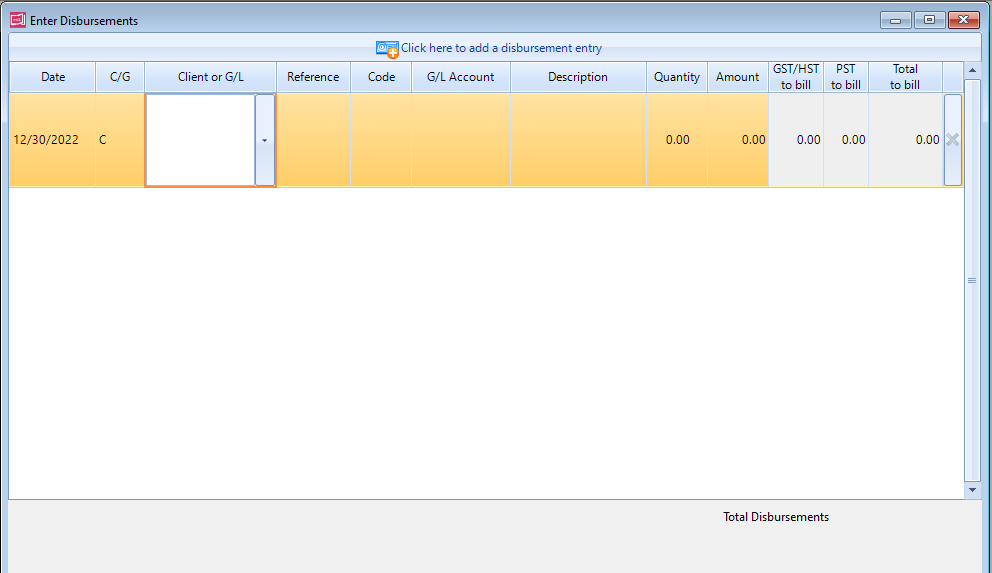
Task: Click the G/L Account cell in the row
Action: (x=461, y=140)
